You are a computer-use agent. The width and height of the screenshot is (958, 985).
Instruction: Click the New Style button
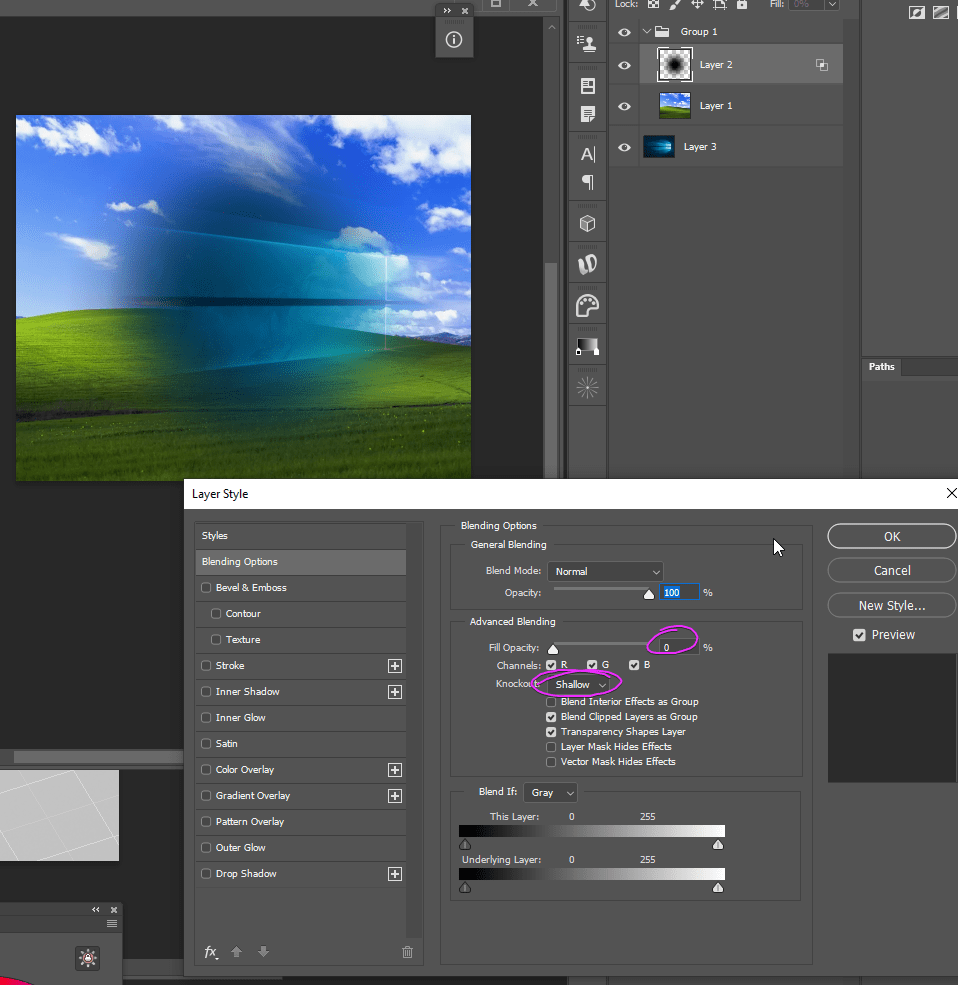[x=890, y=605]
